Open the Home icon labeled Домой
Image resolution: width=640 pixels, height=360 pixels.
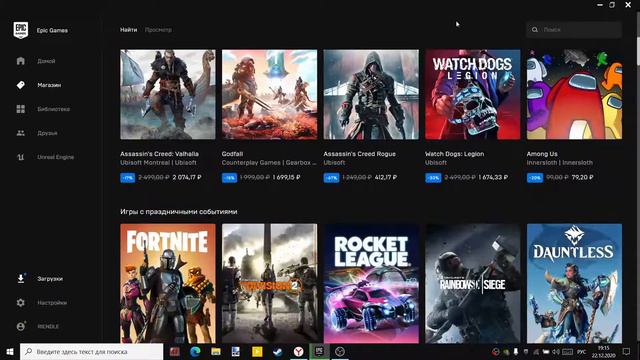pos(20,61)
